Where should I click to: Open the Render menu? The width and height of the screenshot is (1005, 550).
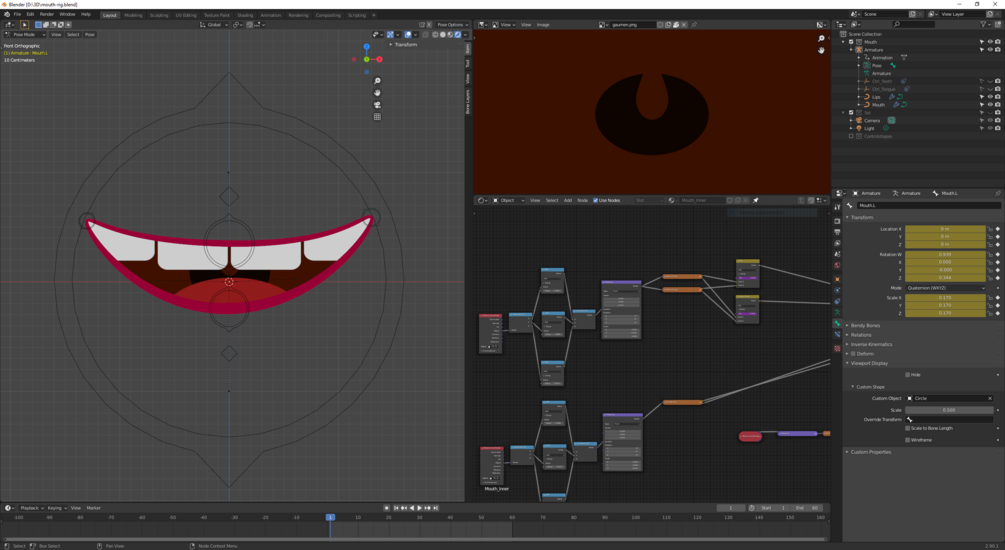[47, 14]
